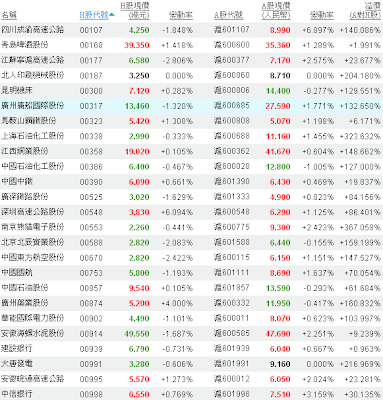Click the 變動率 header following A股現價
This screenshot has width=383, height=400.
pos(322,15)
